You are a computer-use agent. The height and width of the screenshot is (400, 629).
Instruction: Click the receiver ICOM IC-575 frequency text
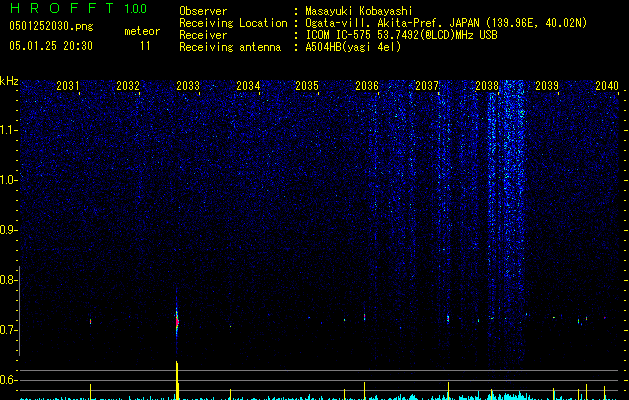401,35
